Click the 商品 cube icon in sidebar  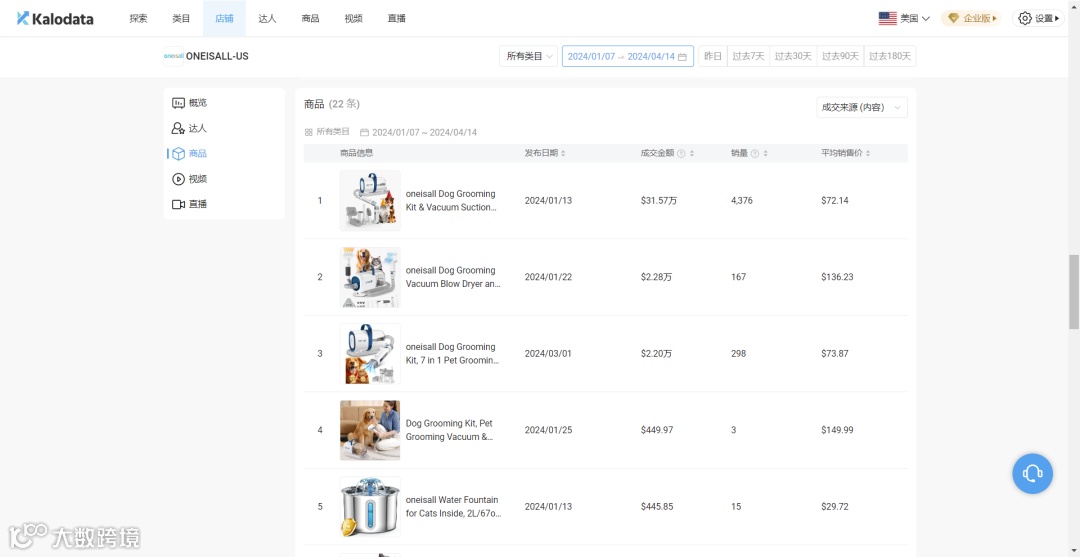pos(178,154)
